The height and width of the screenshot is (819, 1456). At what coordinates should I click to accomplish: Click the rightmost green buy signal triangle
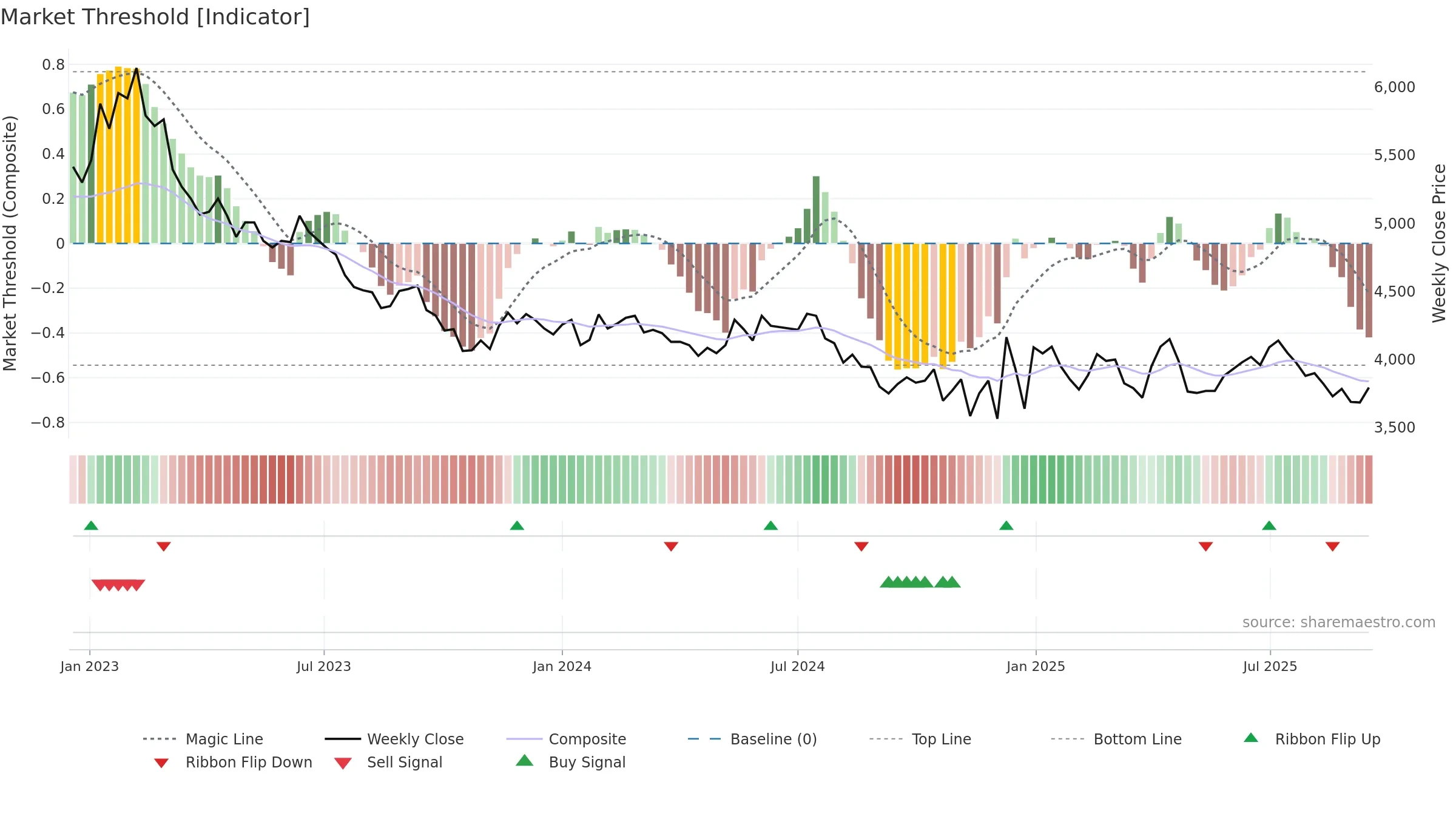pyautogui.click(x=952, y=582)
